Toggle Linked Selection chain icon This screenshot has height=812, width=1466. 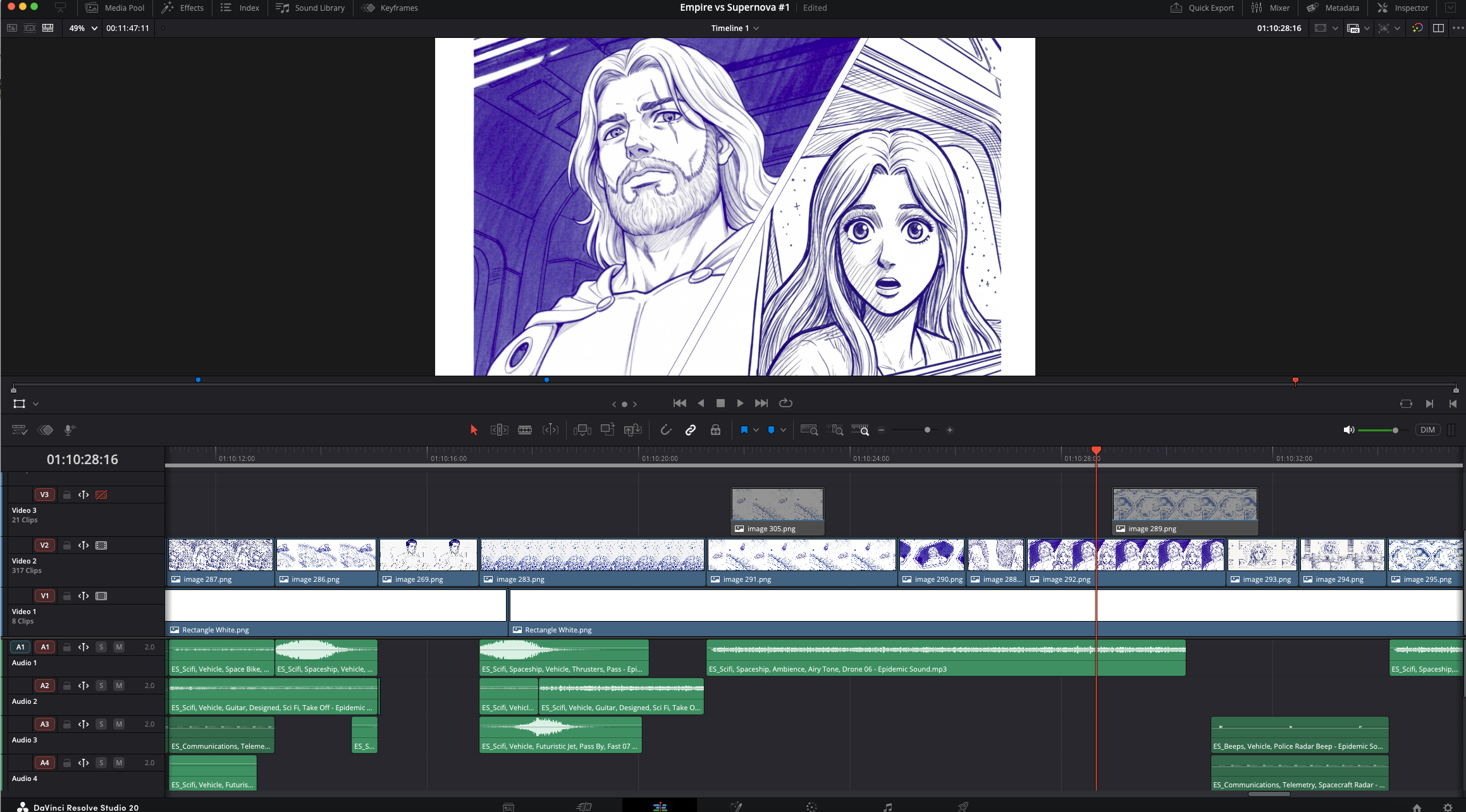[691, 430]
